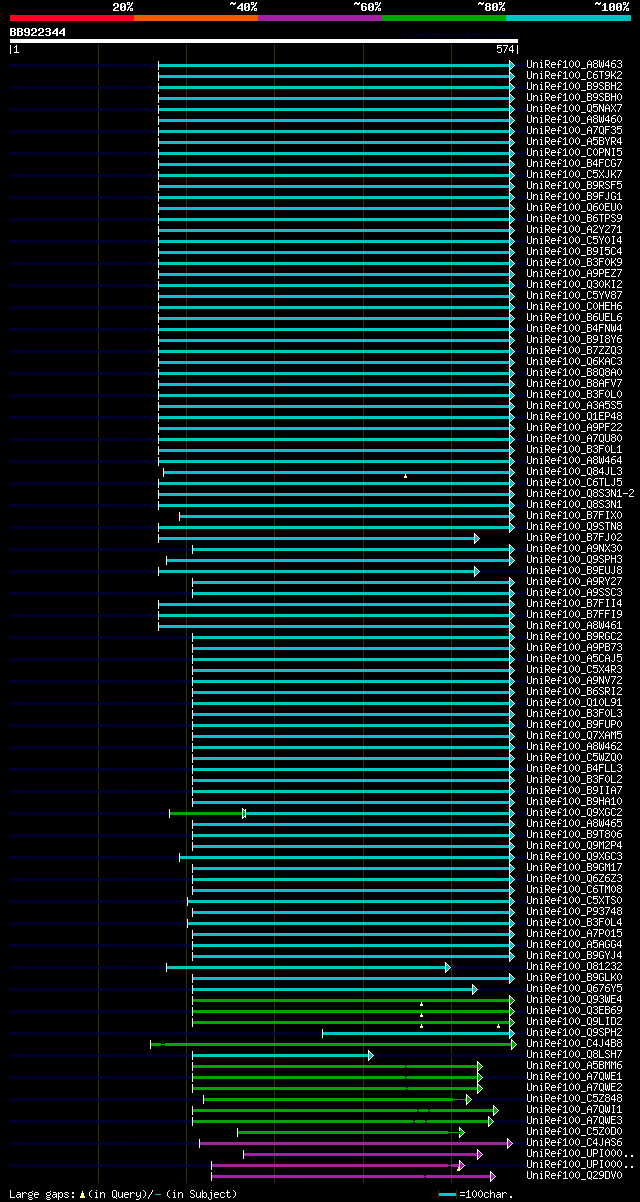Open hit UniRef100_B9SBH2
This screenshot has width=640, height=1202.
tap(574, 86)
